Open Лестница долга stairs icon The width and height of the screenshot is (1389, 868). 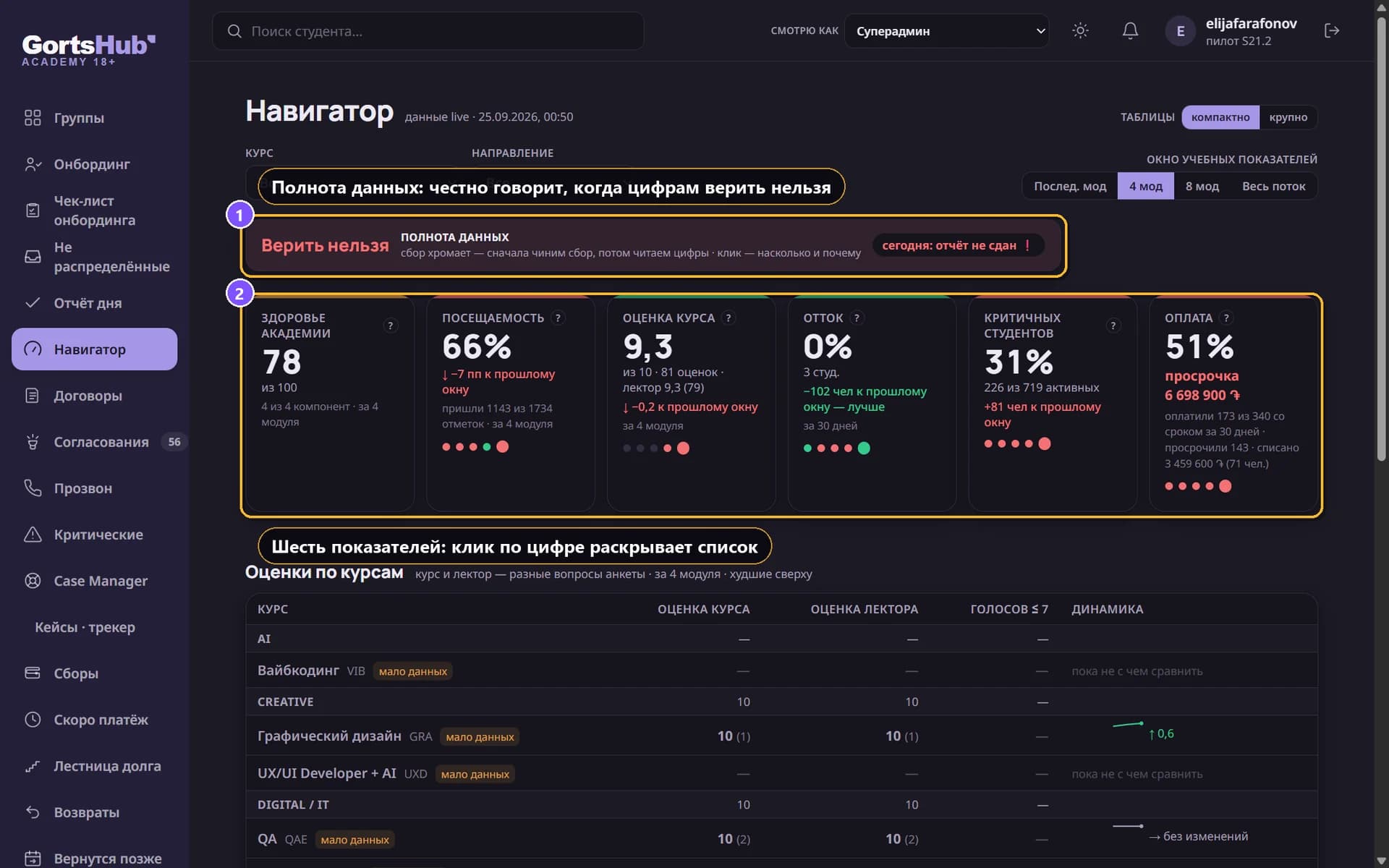pos(33,766)
